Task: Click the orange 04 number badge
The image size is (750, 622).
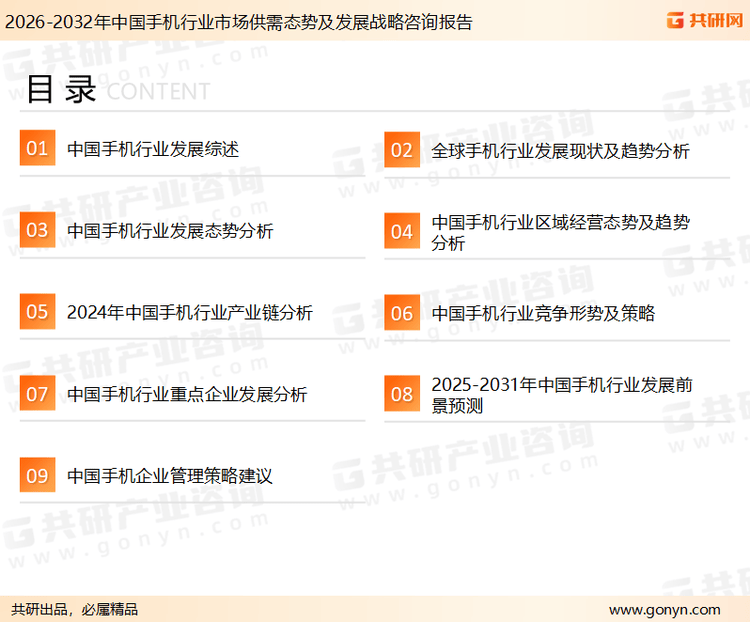Action: click(x=401, y=231)
